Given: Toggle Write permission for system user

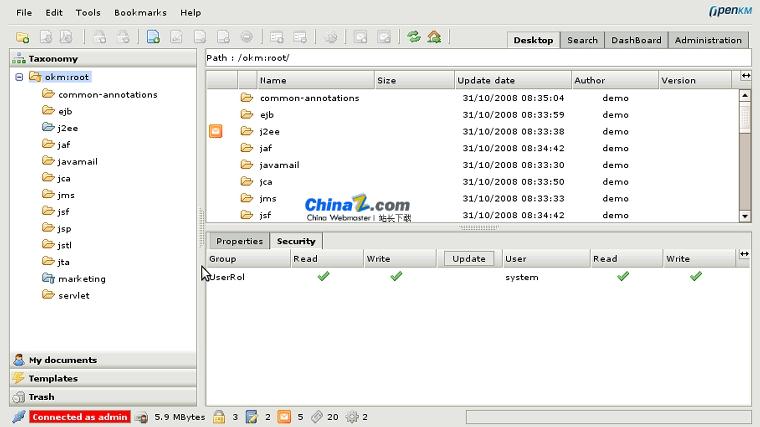Looking at the screenshot, I should [696, 276].
